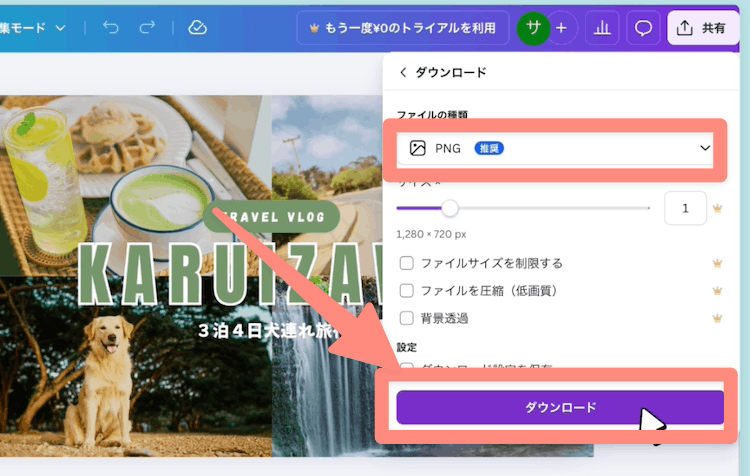The width and height of the screenshot is (750, 476).
Task: Click the size multiplier input field
Action: point(685,208)
